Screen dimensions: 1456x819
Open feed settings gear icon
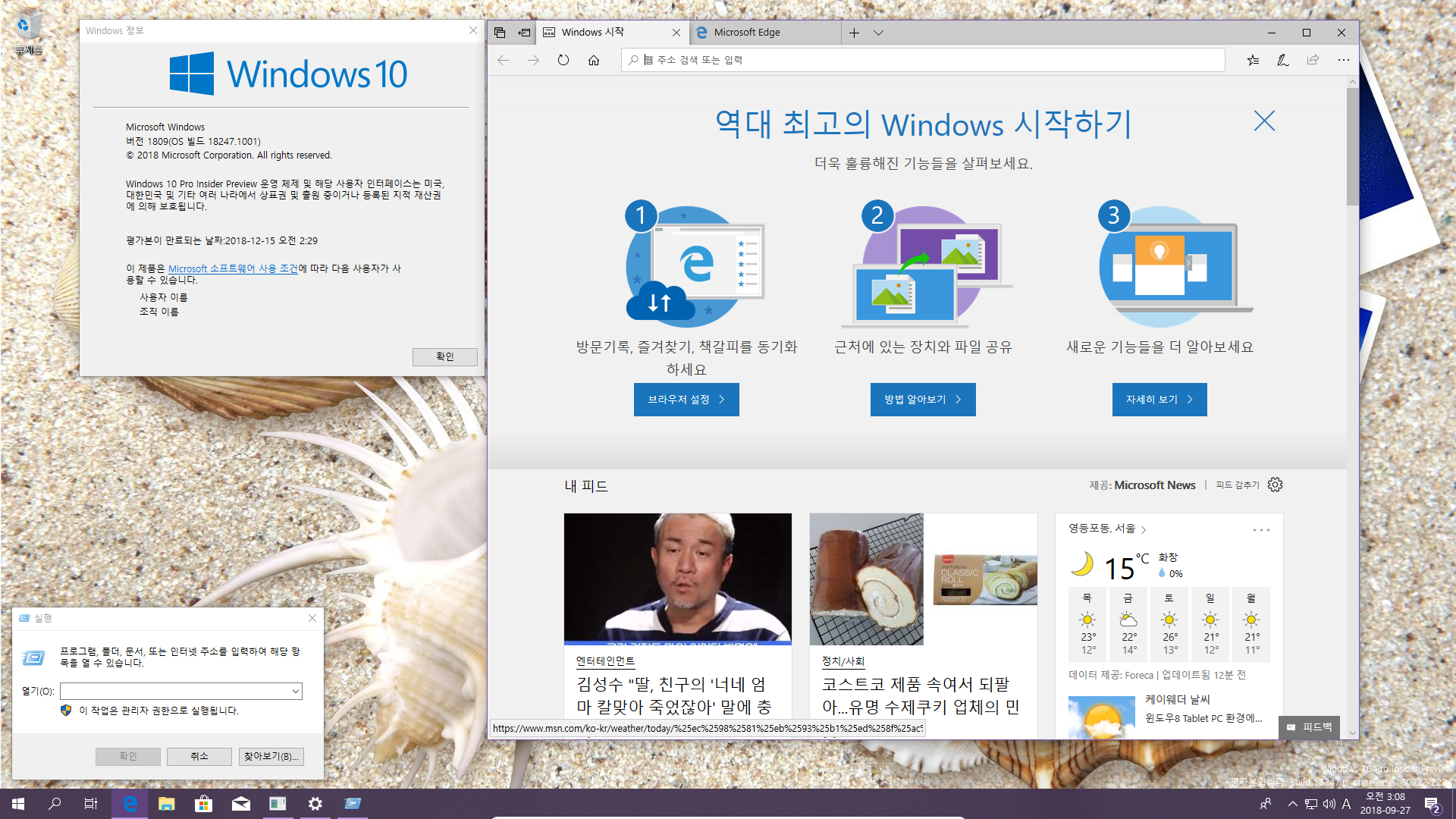pyautogui.click(x=1275, y=485)
